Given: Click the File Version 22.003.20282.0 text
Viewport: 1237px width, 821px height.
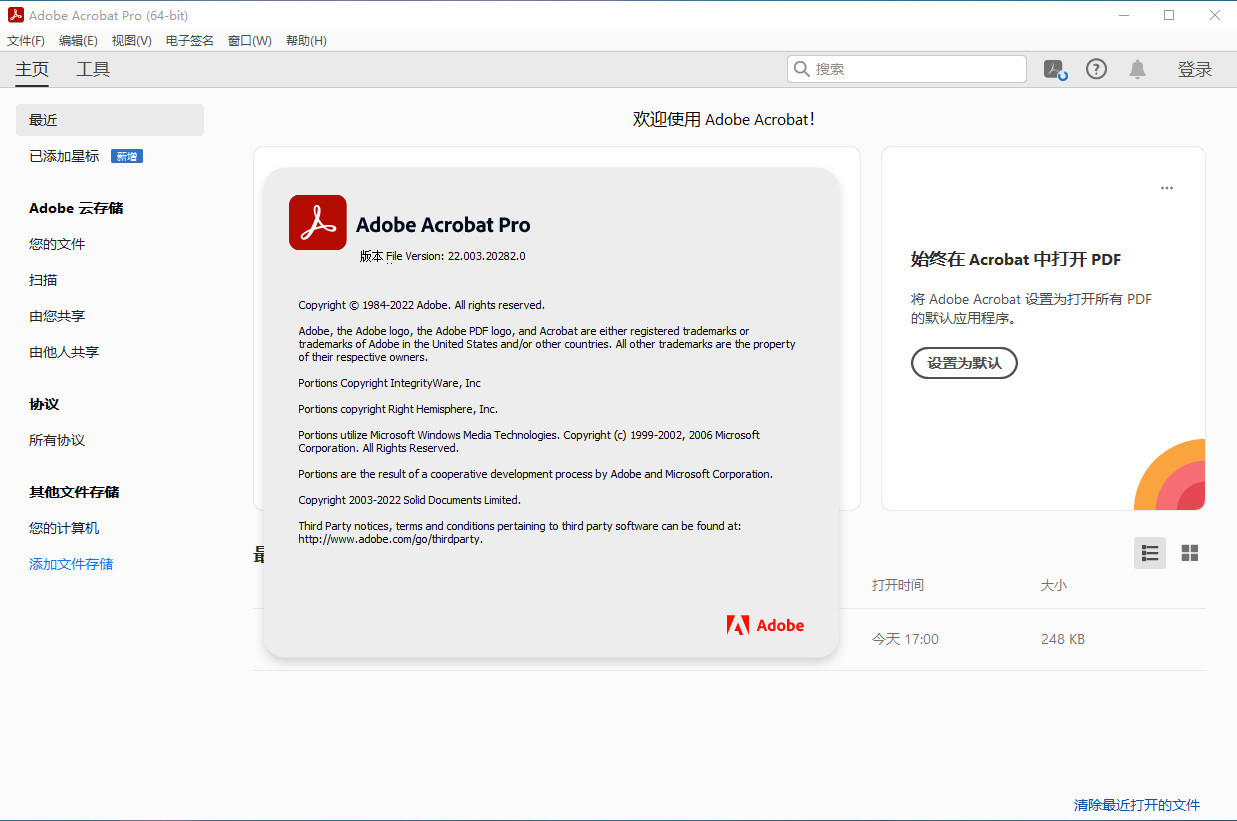Looking at the screenshot, I should 456,256.
